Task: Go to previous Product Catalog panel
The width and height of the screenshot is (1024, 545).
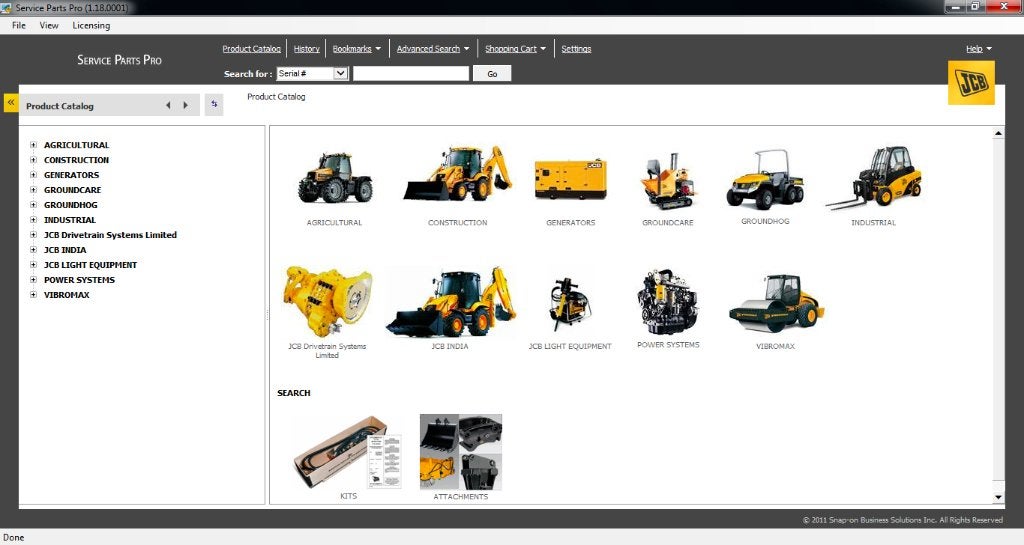Action: [x=168, y=105]
